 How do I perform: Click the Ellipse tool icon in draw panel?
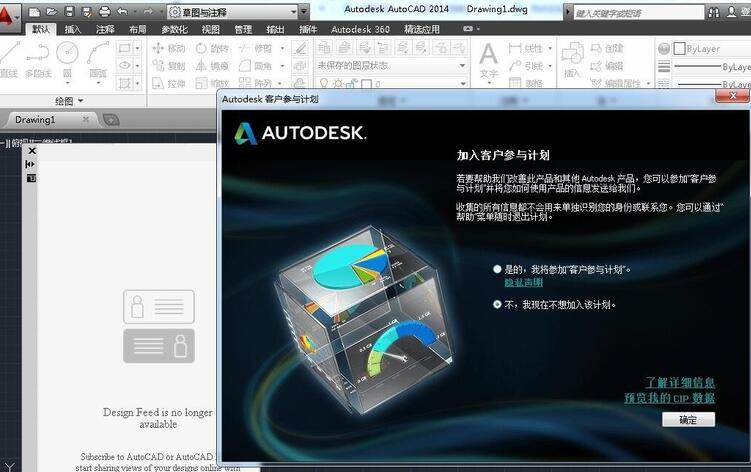pyautogui.click(x=125, y=66)
